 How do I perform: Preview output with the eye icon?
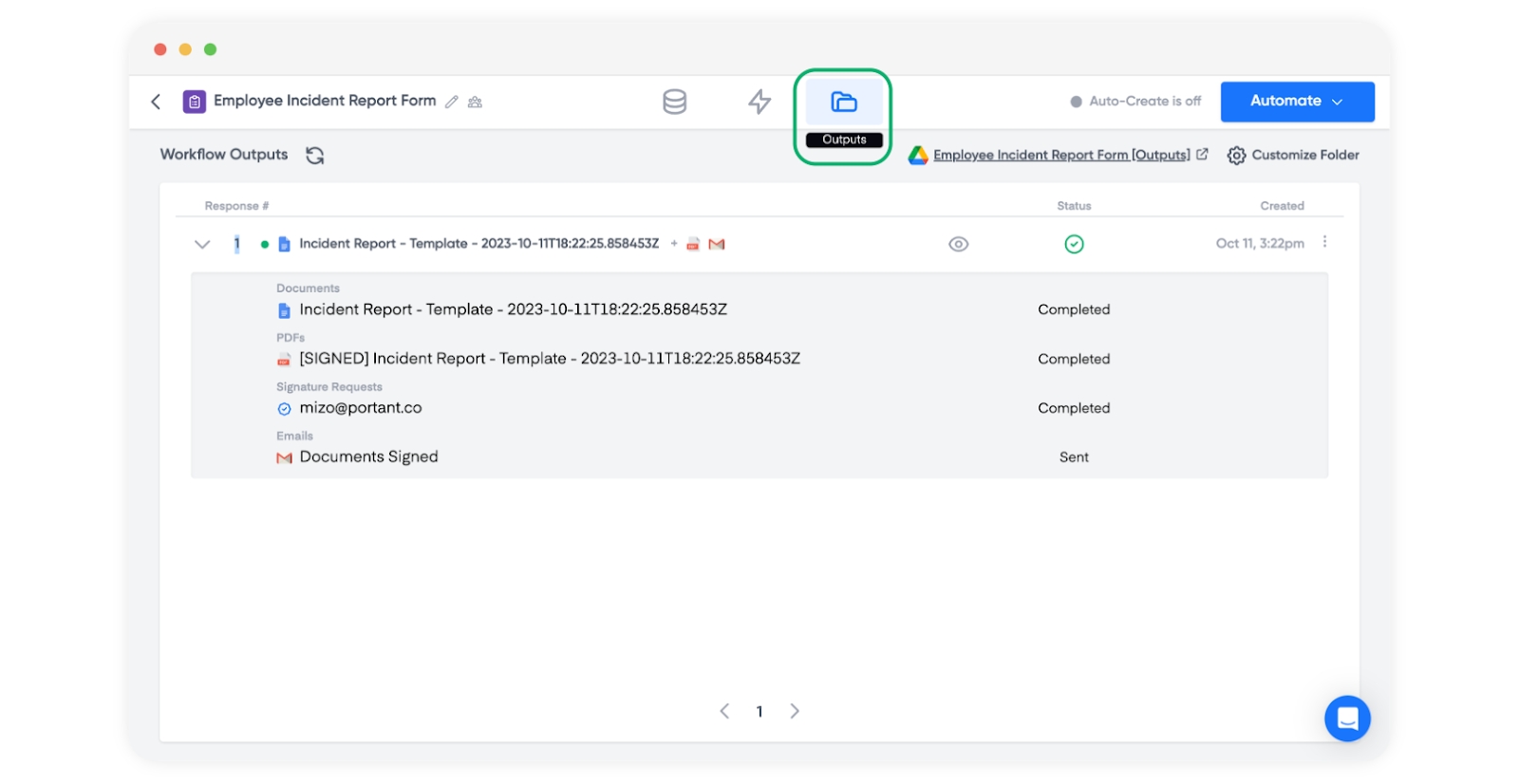(x=958, y=244)
